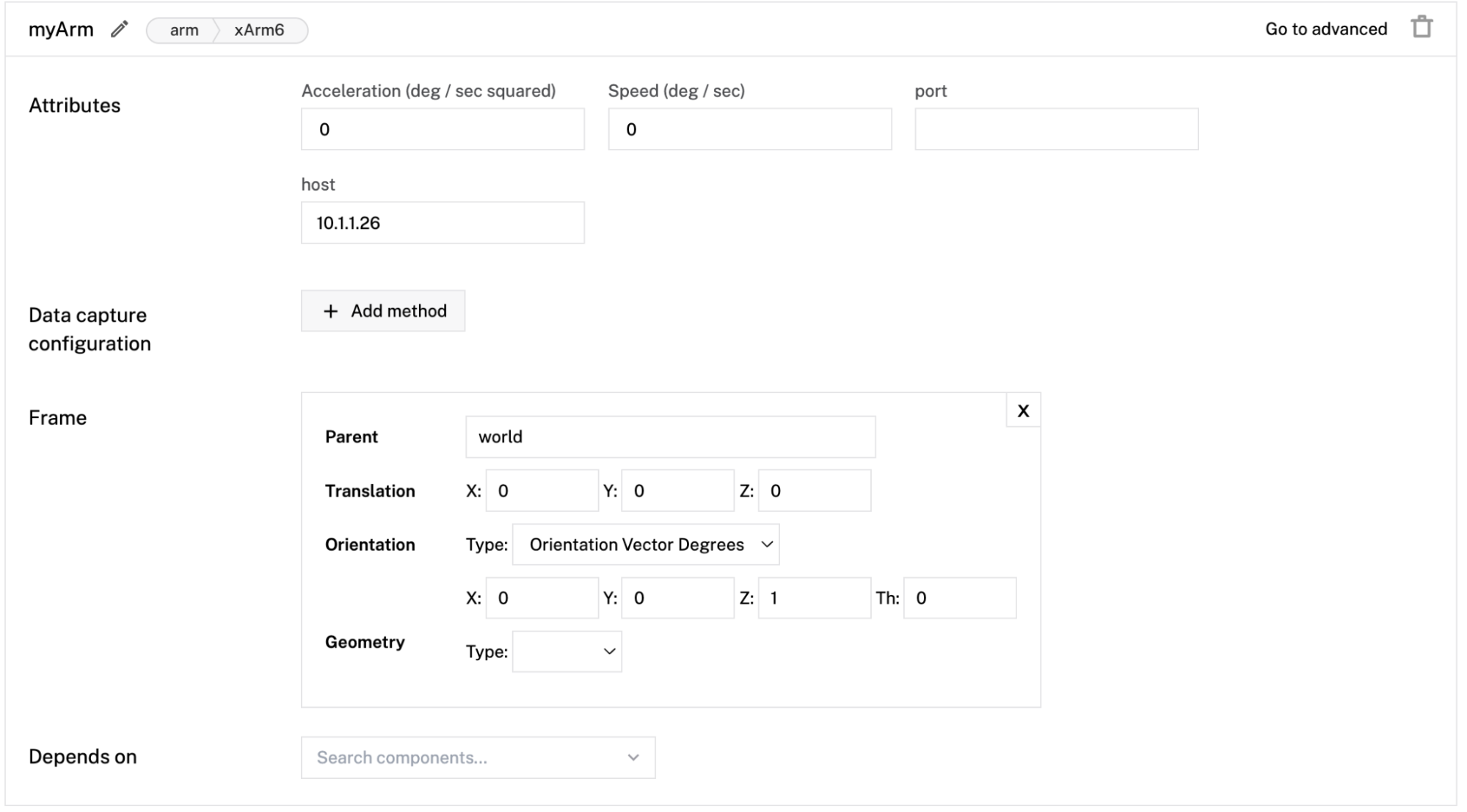Click the Speed (deg / sec) field
This screenshot has height=812, width=1467.
[x=749, y=130]
